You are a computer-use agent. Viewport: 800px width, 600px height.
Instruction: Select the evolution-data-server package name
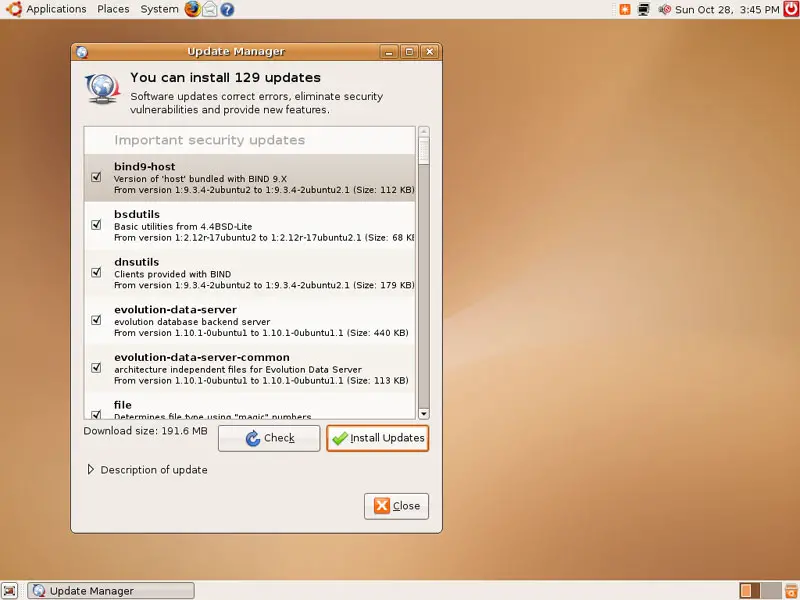175,310
